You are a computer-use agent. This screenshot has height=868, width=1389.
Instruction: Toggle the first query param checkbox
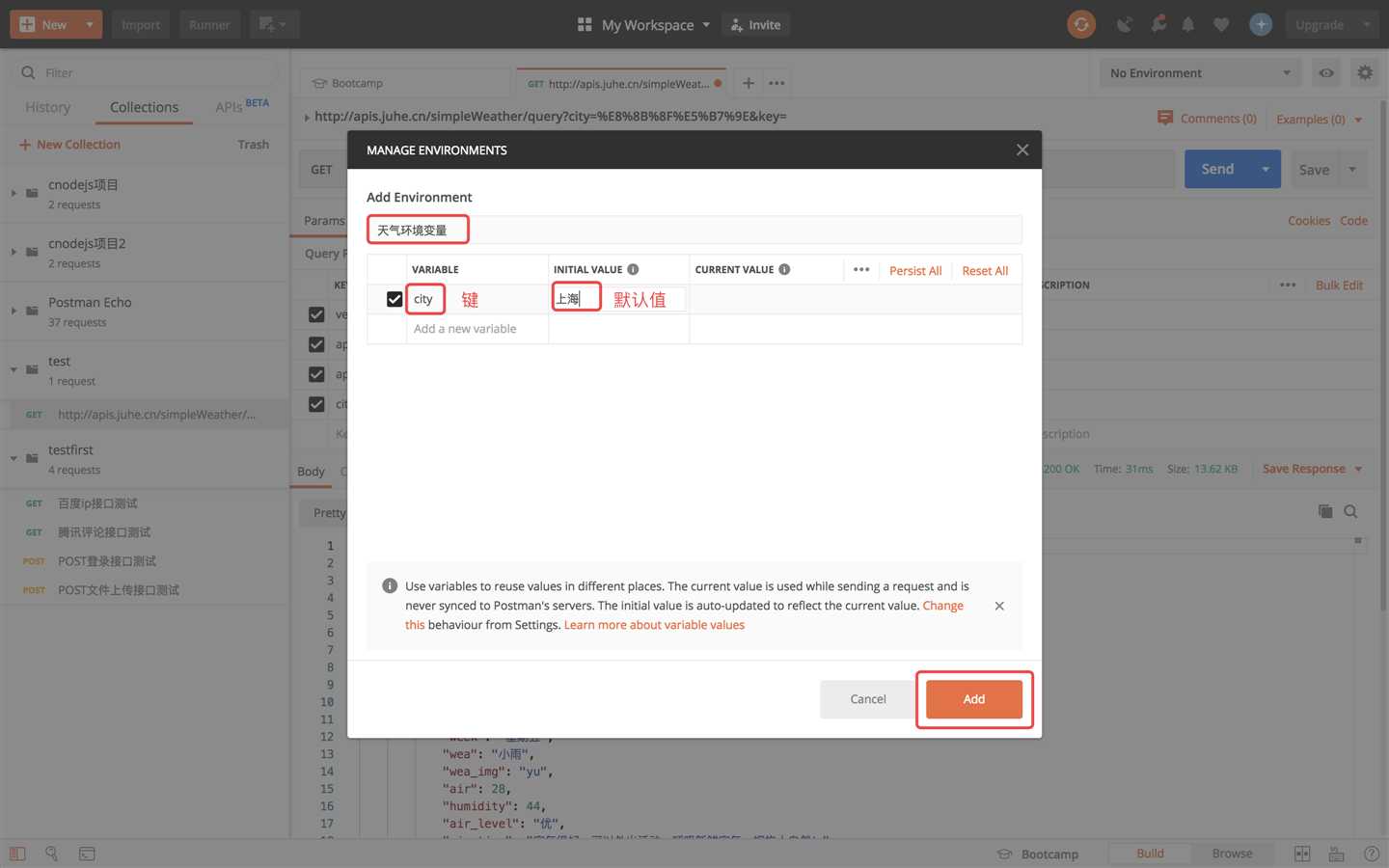pyautogui.click(x=316, y=314)
